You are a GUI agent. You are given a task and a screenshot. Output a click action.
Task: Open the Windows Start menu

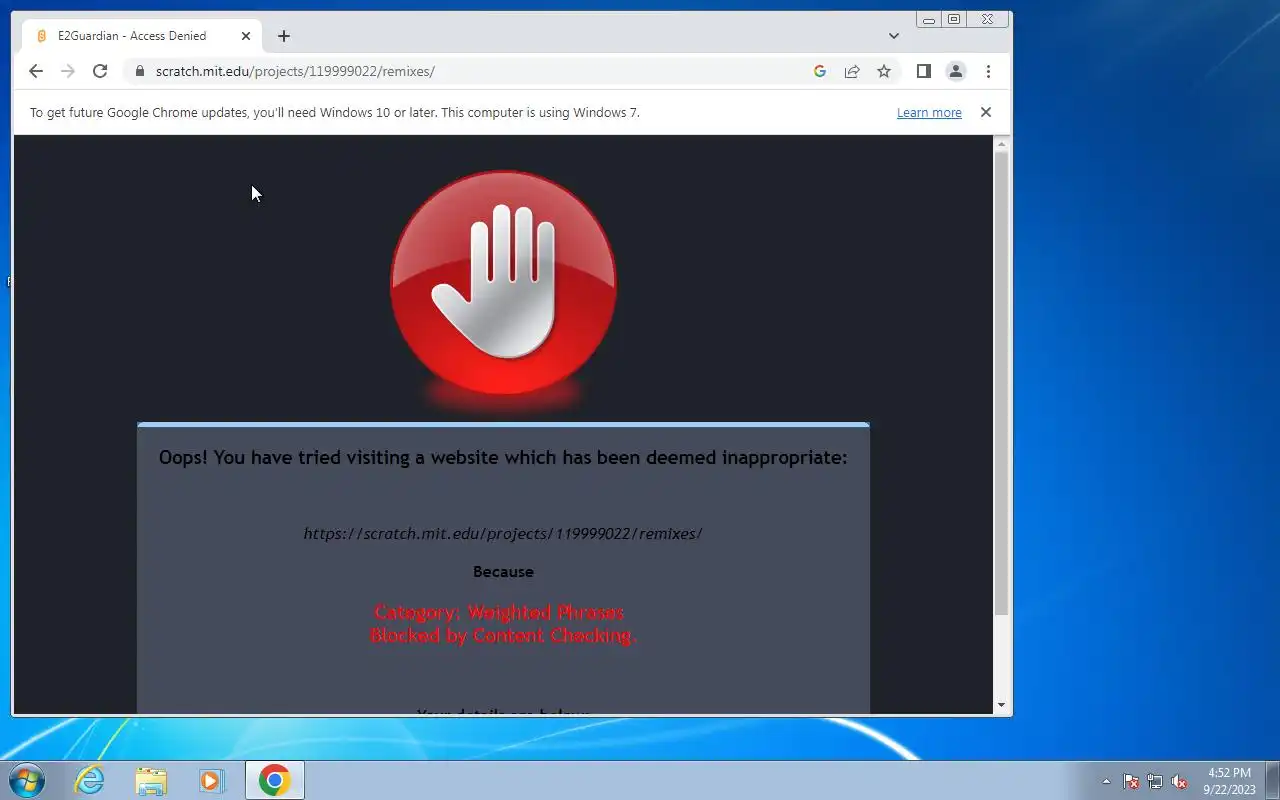26,780
